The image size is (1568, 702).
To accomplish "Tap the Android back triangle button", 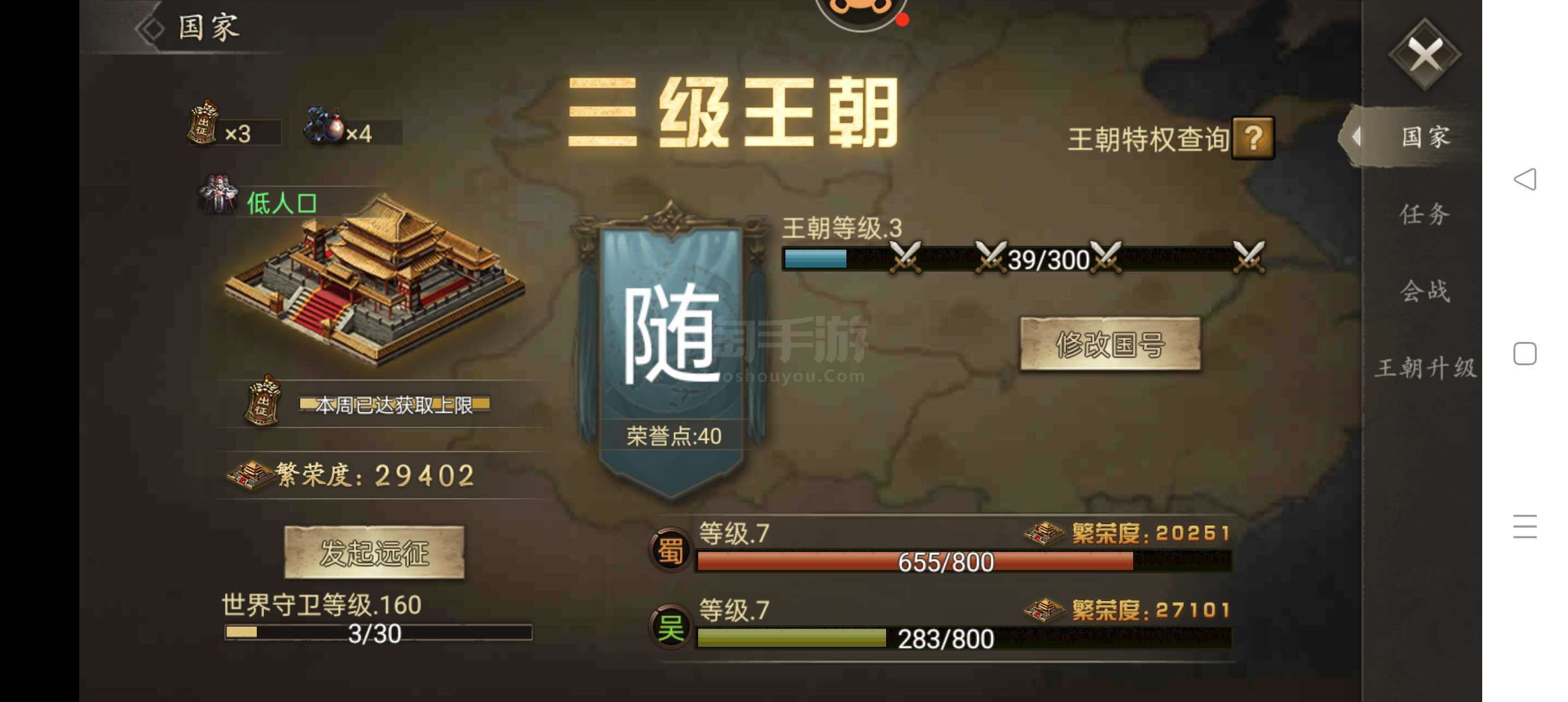I will (x=1525, y=179).
